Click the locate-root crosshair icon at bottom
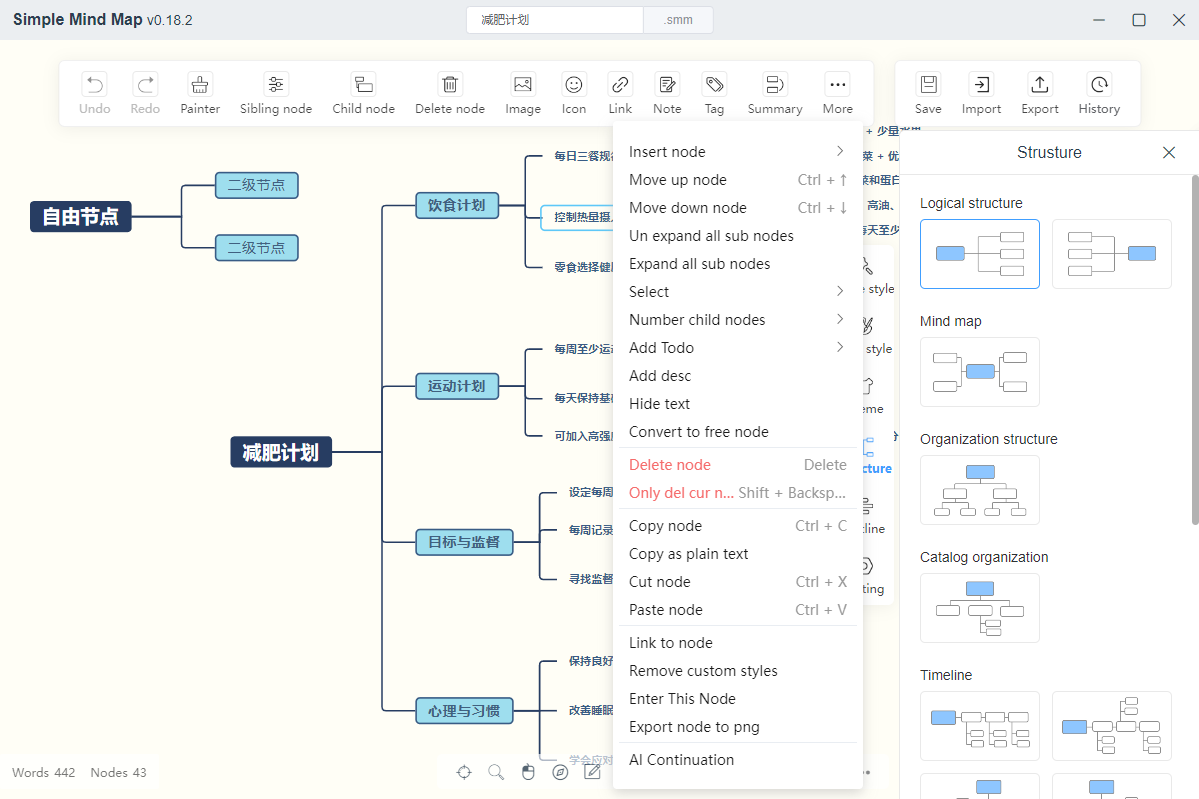Image resolution: width=1199 pixels, height=799 pixels. tap(464, 772)
